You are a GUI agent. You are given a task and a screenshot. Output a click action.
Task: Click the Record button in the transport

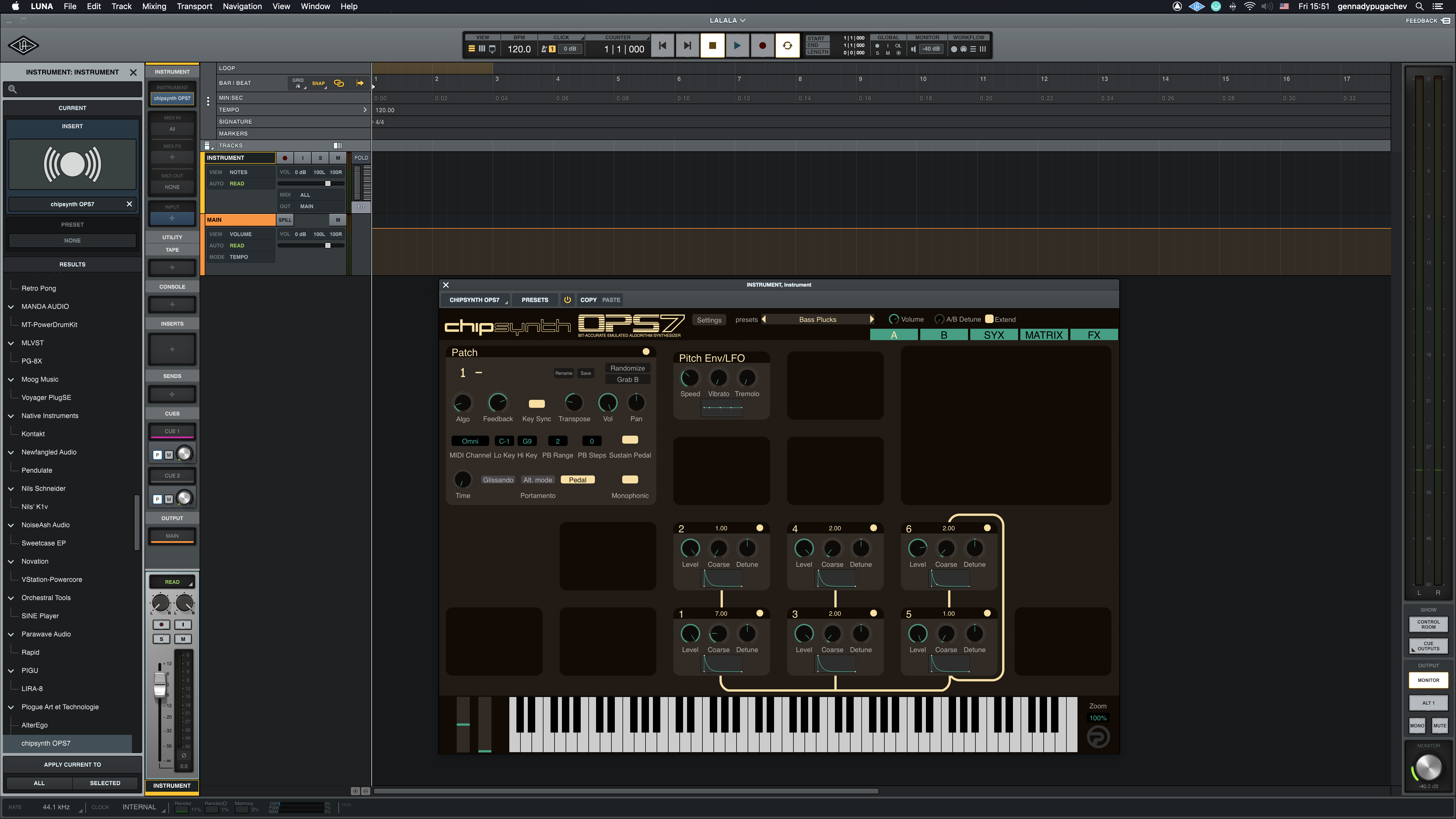point(762,46)
